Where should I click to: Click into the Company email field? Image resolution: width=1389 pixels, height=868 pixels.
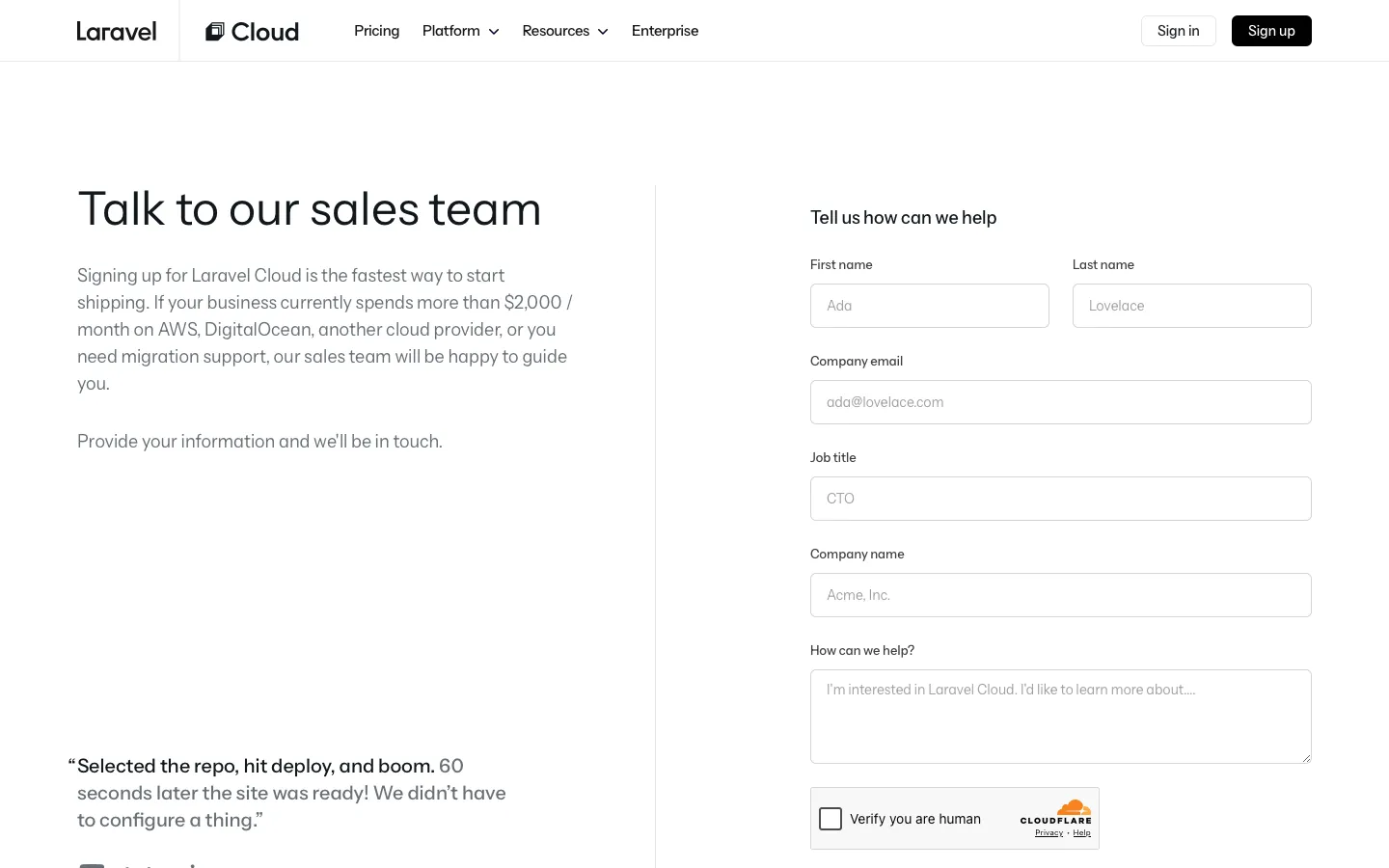point(1061,402)
